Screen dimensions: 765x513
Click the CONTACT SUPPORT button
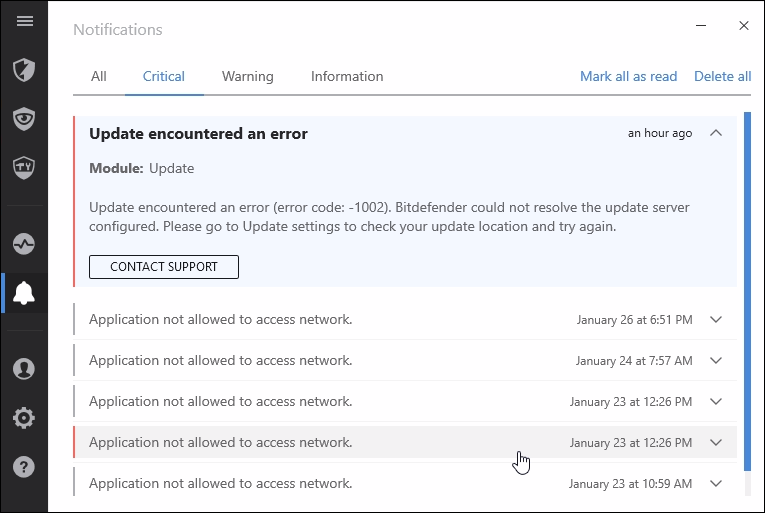point(164,267)
